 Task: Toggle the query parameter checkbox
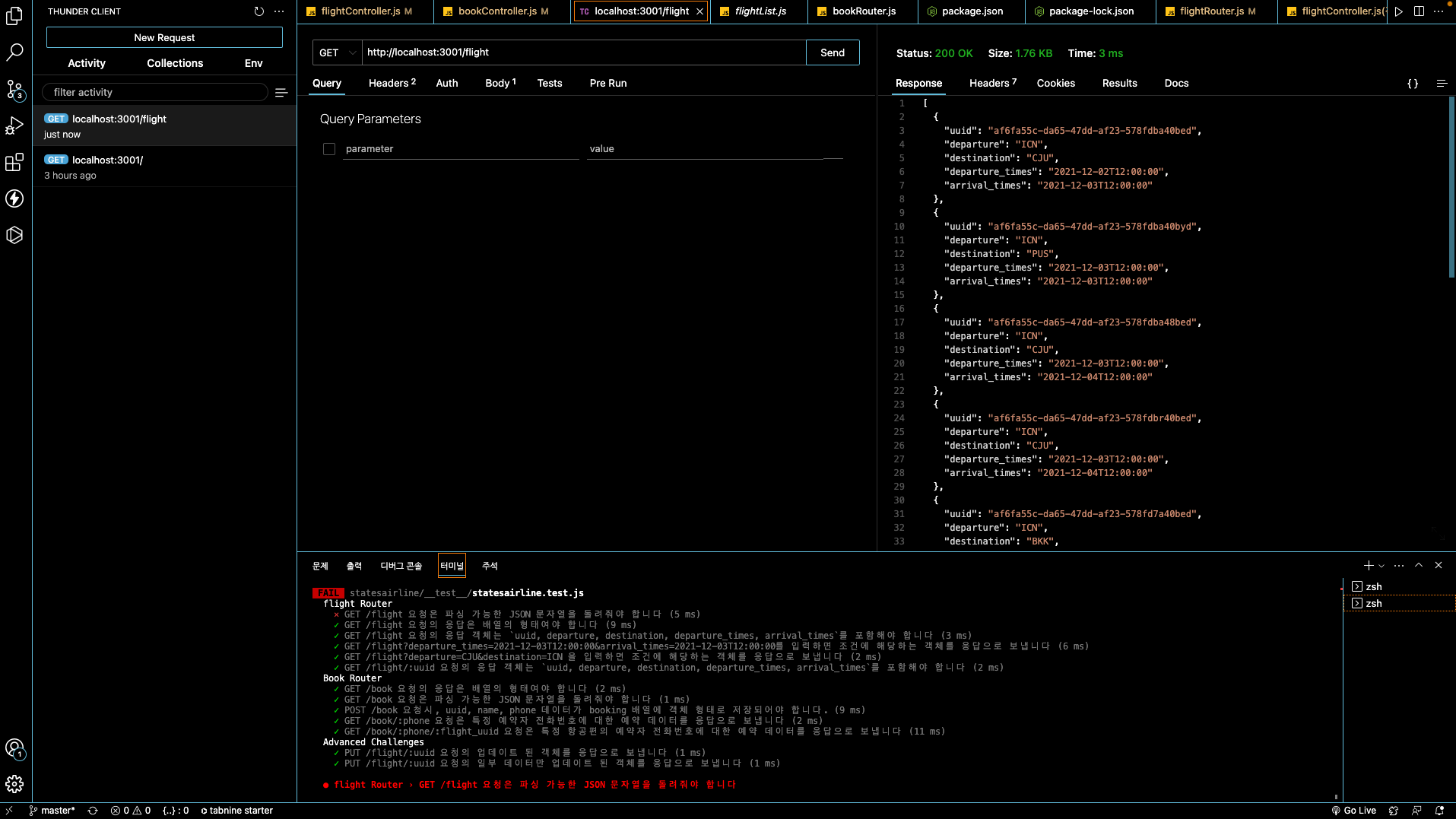pos(329,149)
